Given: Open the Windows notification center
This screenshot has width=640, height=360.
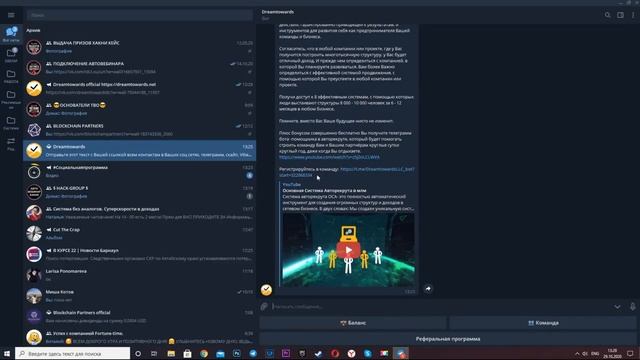Looking at the screenshot, I should (631, 353).
